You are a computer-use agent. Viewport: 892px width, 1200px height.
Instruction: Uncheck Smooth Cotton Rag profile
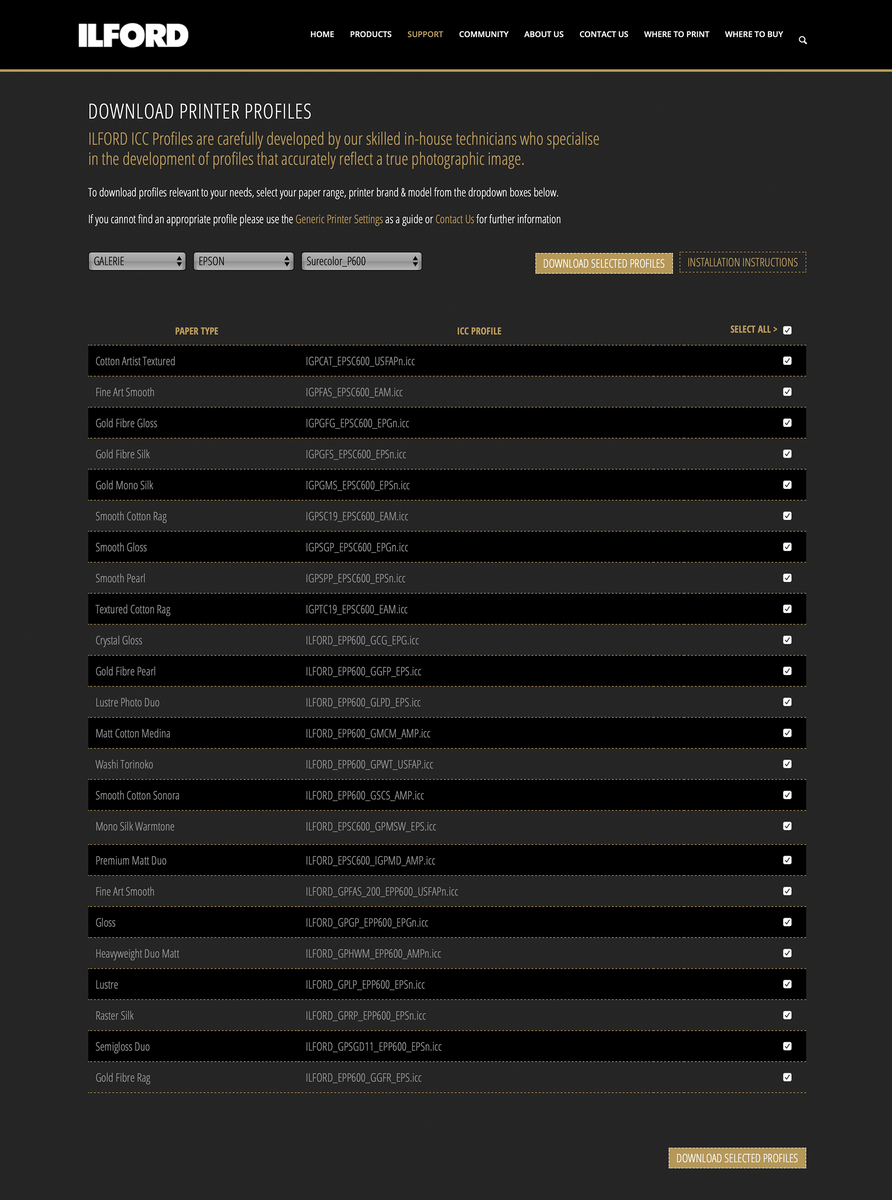(787, 516)
